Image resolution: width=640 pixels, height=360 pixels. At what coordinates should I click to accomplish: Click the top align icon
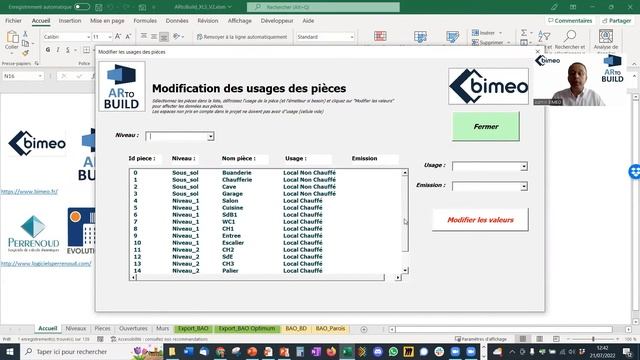tap(144, 36)
